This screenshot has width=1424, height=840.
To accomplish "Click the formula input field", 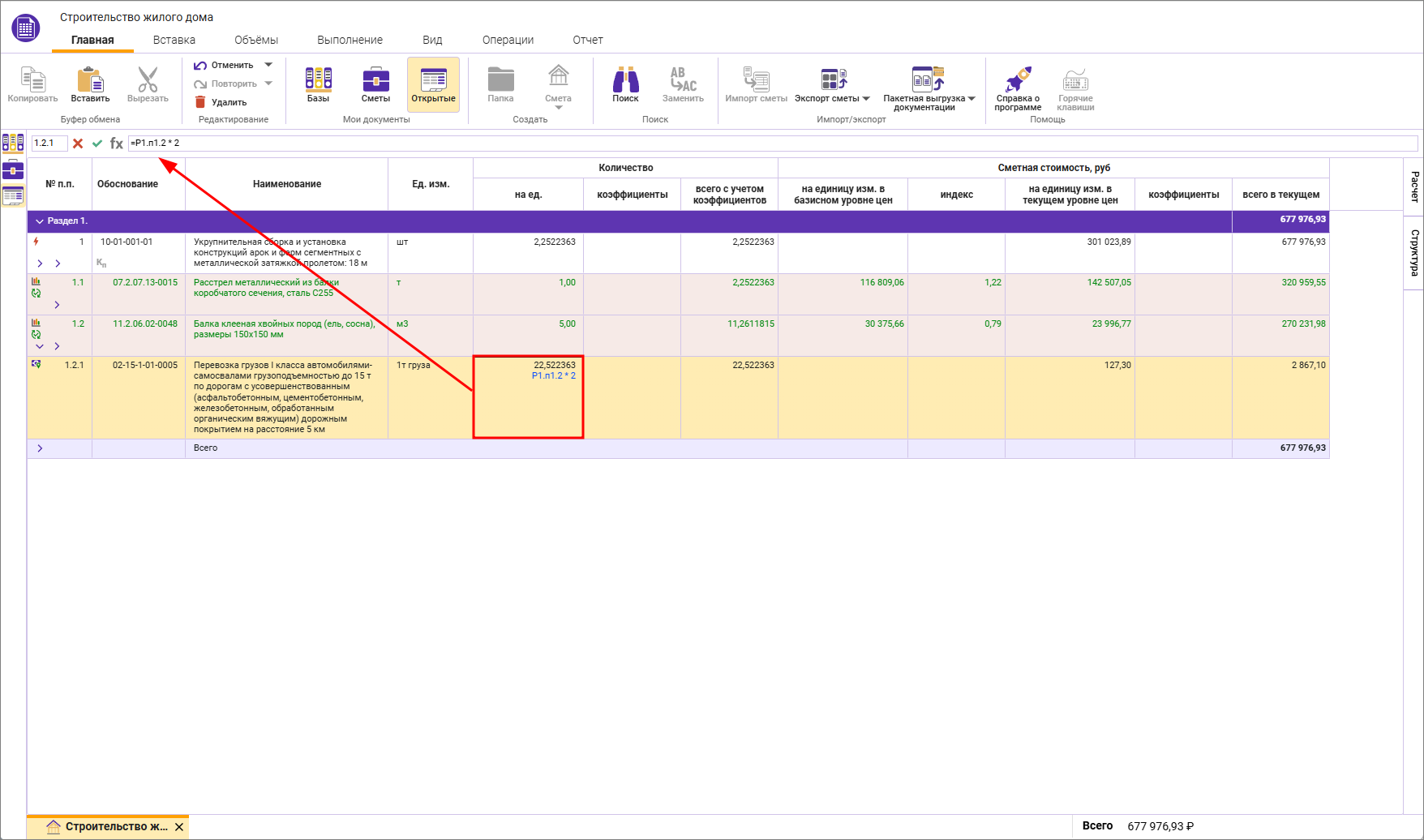I will (770, 144).
